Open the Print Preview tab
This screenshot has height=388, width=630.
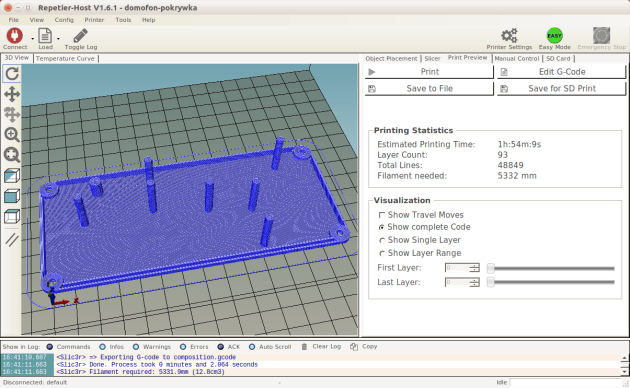(468, 58)
